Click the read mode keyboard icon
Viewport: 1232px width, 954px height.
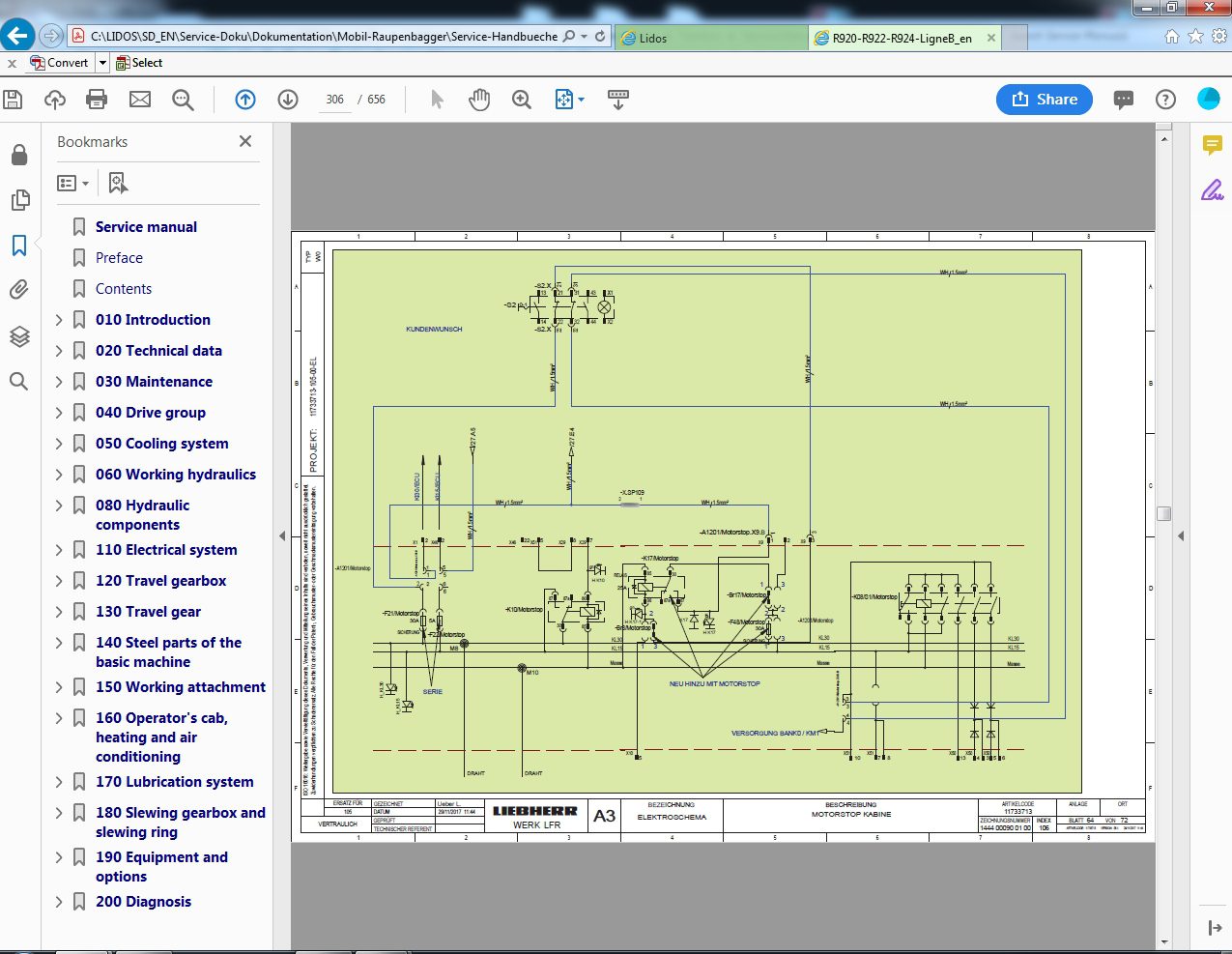click(x=618, y=100)
